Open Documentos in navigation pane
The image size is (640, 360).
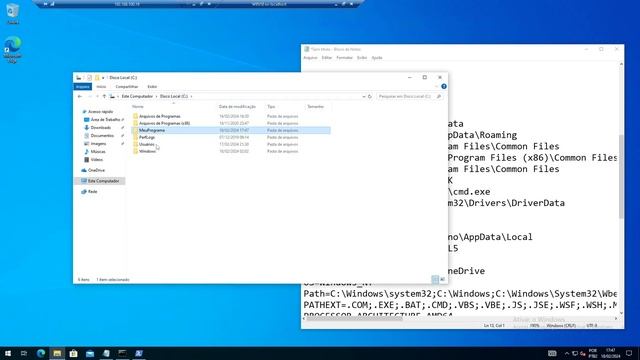(102, 136)
